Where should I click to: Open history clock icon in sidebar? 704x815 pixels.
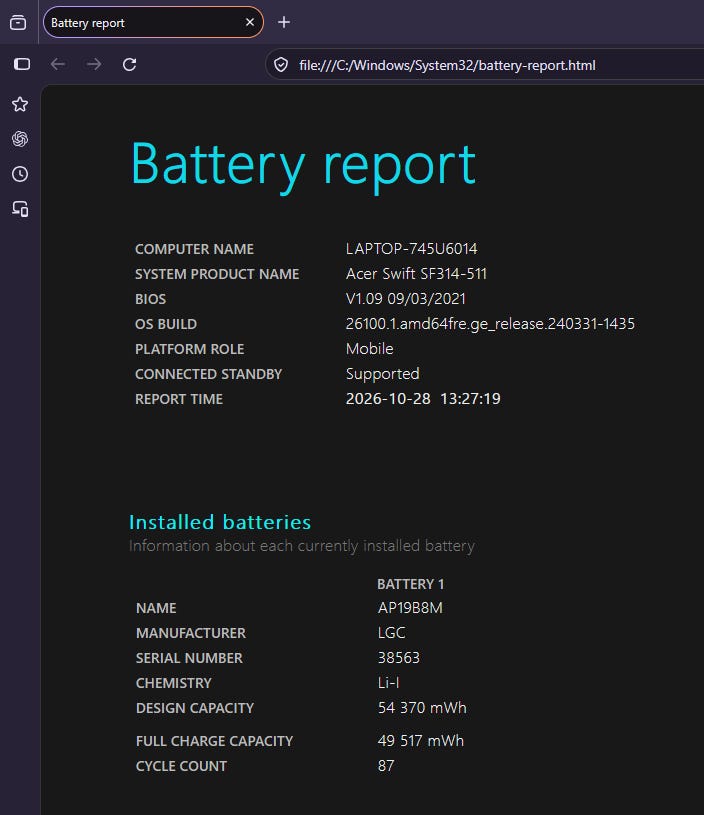click(x=20, y=174)
